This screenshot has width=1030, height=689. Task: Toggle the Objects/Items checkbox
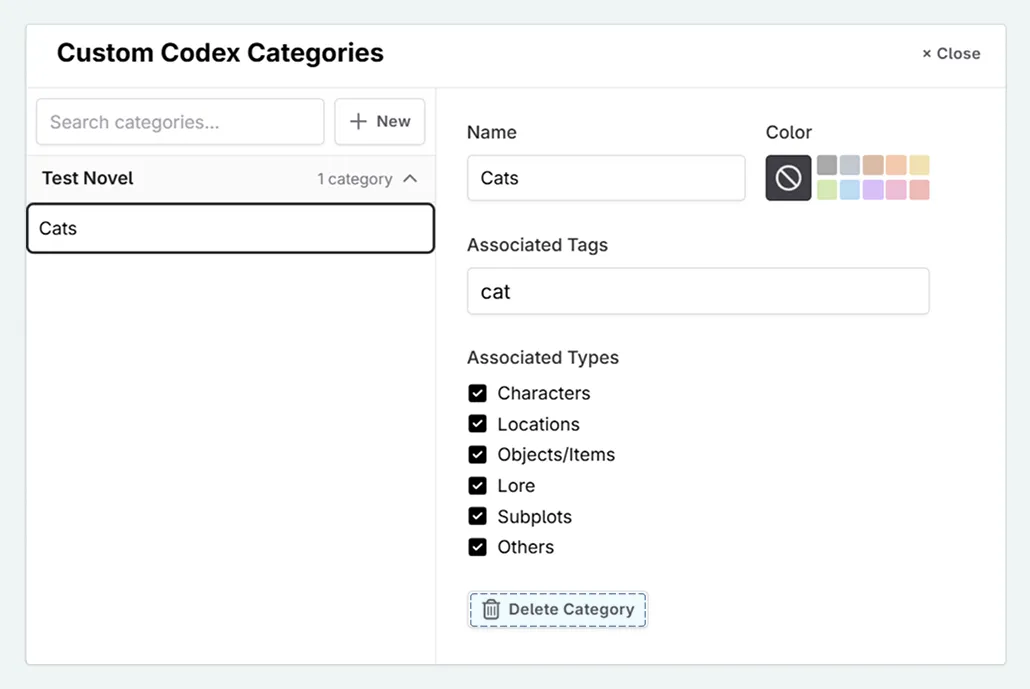pyautogui.click(x=477, y=454)
